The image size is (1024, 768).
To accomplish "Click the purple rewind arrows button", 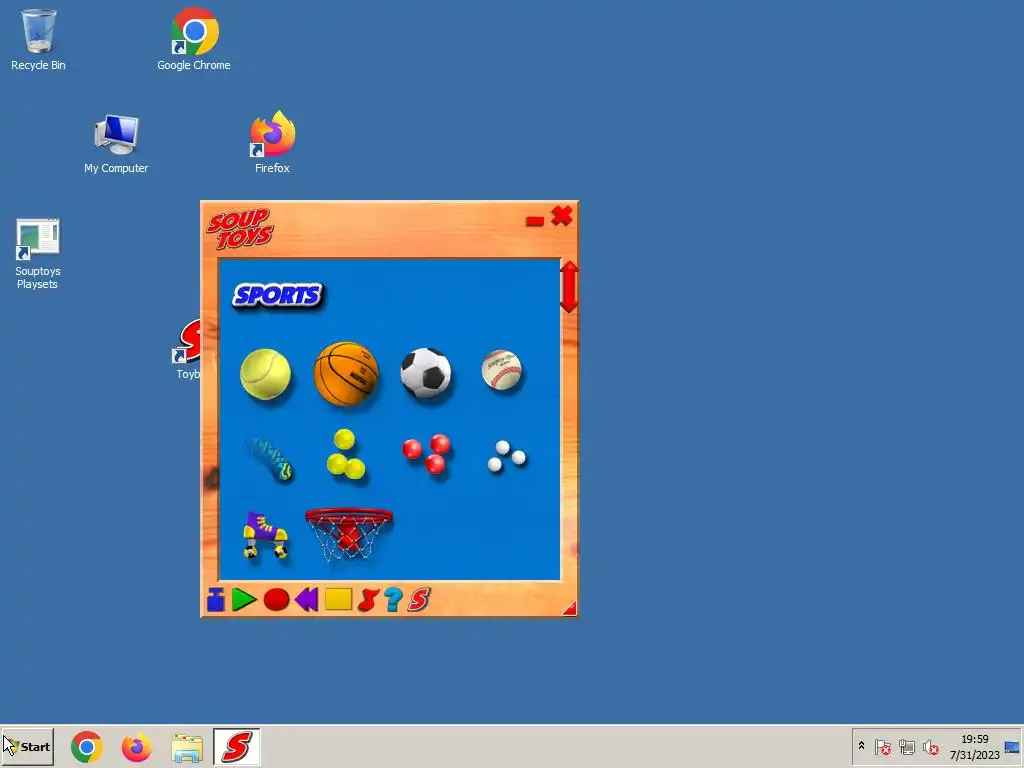I will tap(306, 600).
